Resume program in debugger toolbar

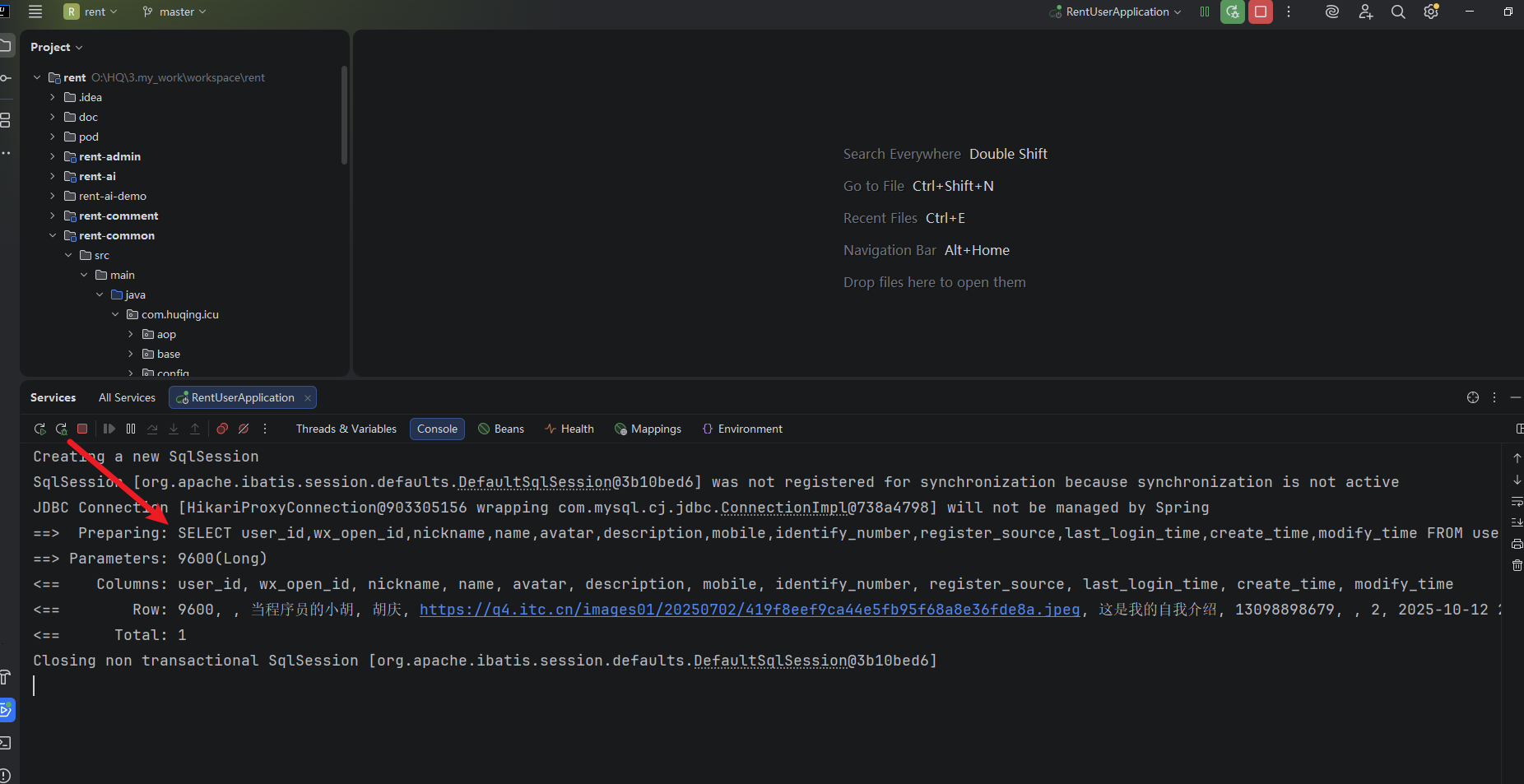pos(109,429)
